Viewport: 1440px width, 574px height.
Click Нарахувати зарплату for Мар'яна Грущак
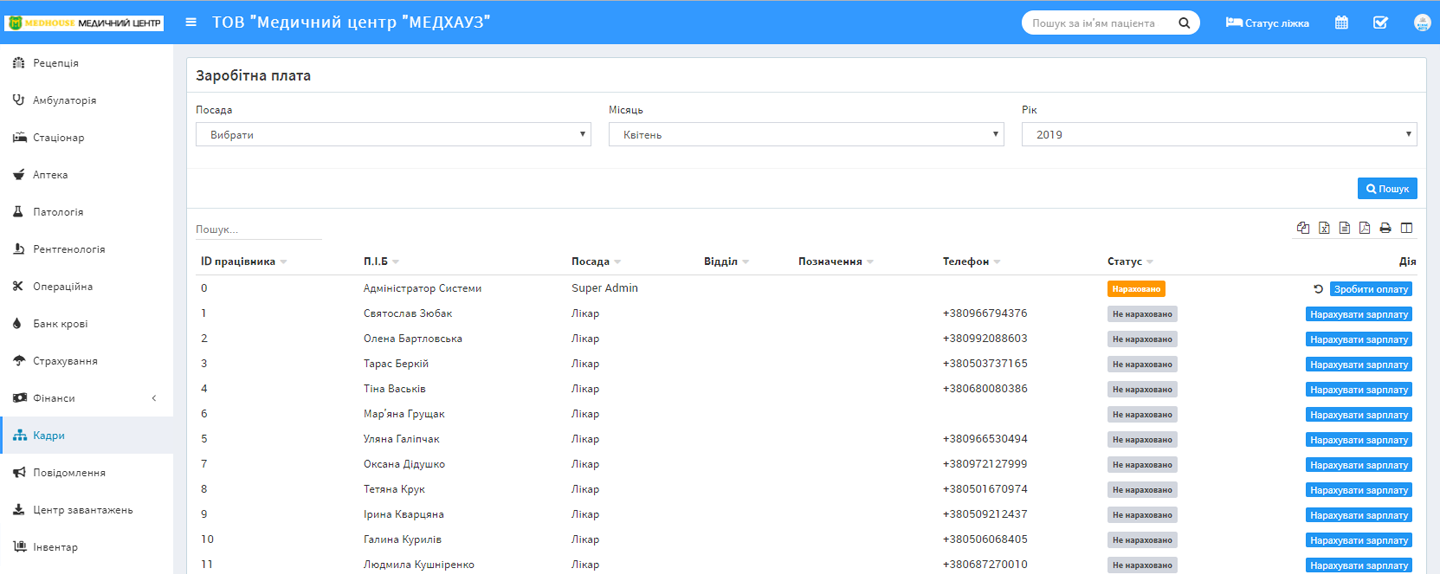1359,414
